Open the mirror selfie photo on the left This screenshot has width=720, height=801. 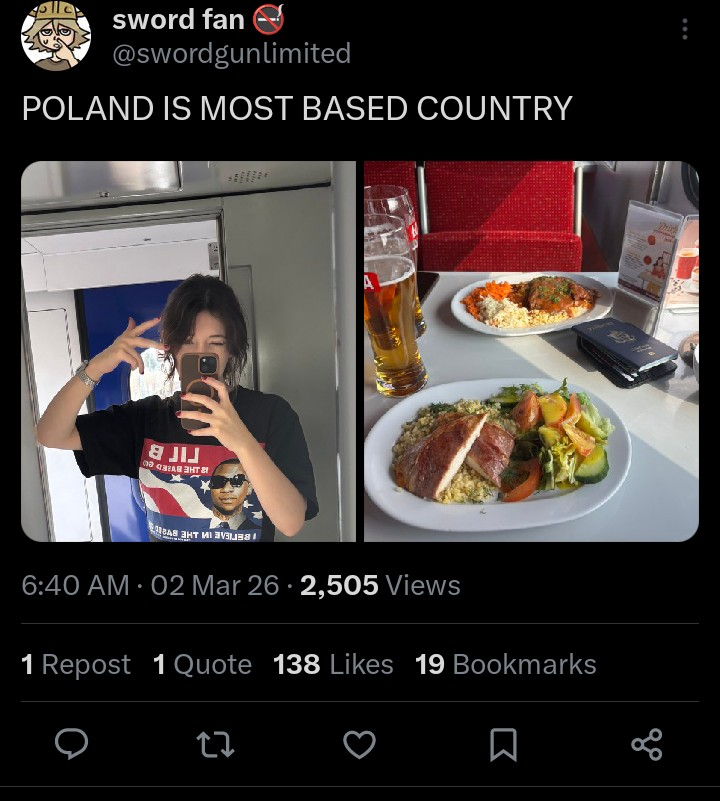[x=188, y=351]
